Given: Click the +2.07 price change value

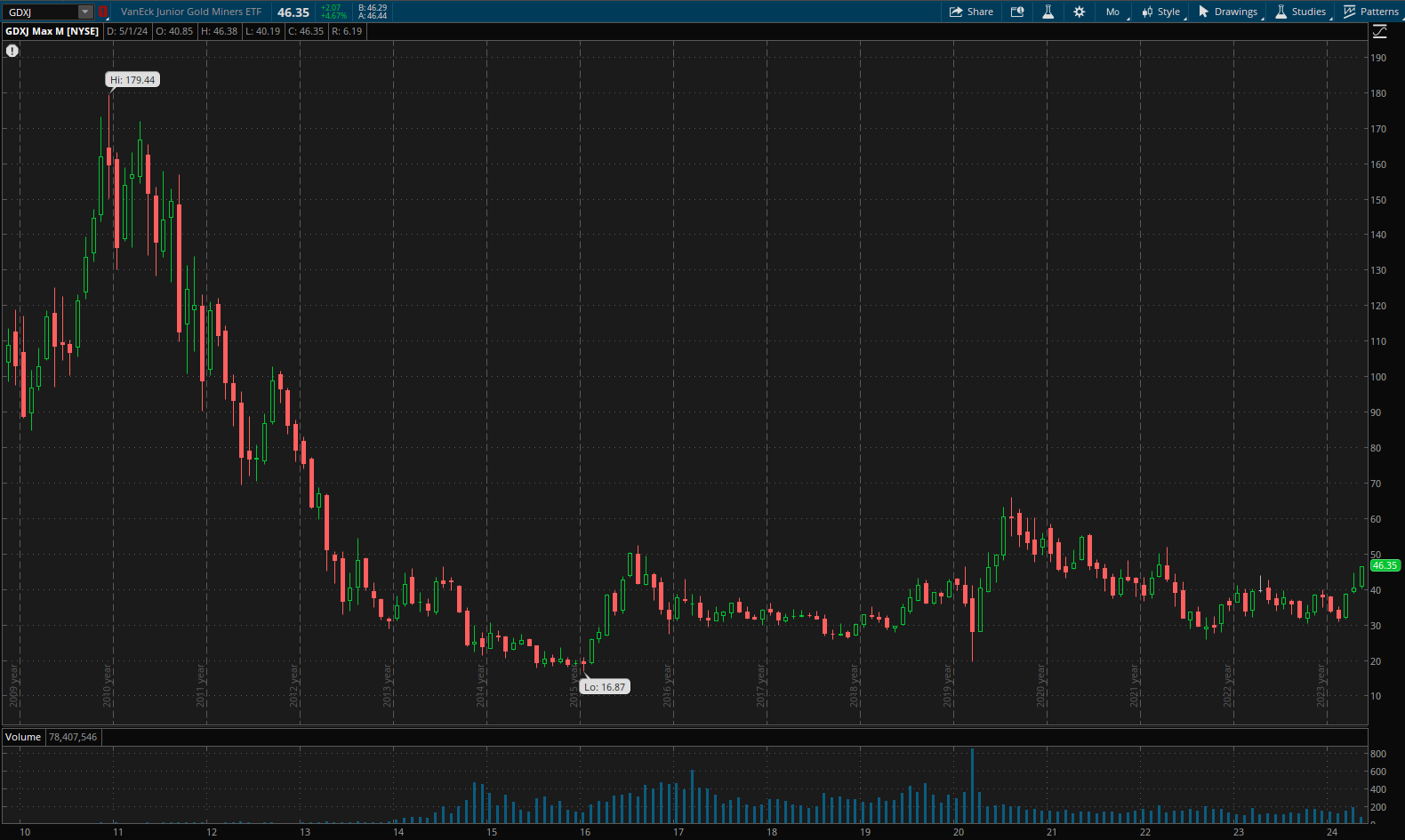Looking at the screenshot, I should (331, 8).
